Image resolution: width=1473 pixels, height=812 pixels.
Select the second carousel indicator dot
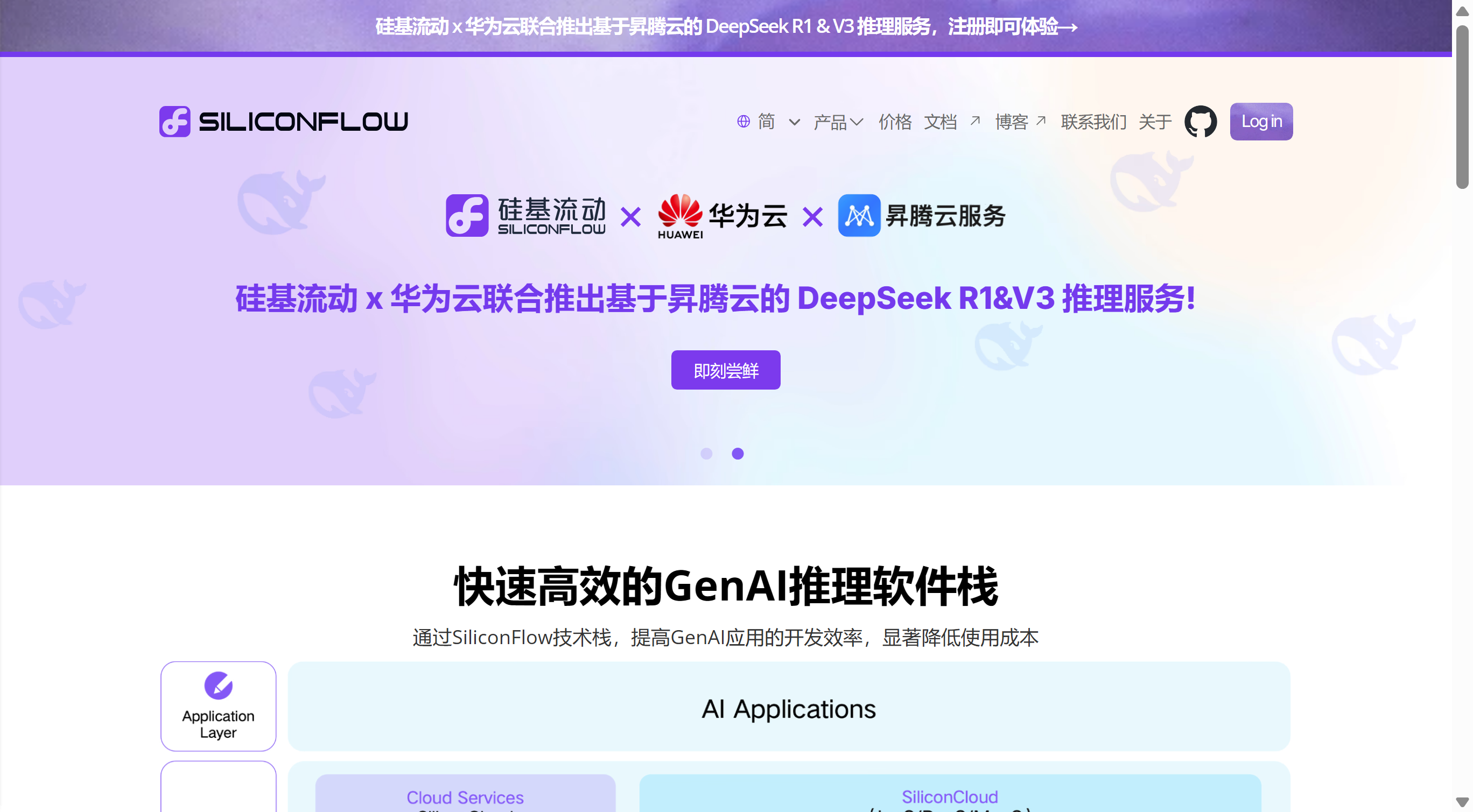(x=738, y=453)
